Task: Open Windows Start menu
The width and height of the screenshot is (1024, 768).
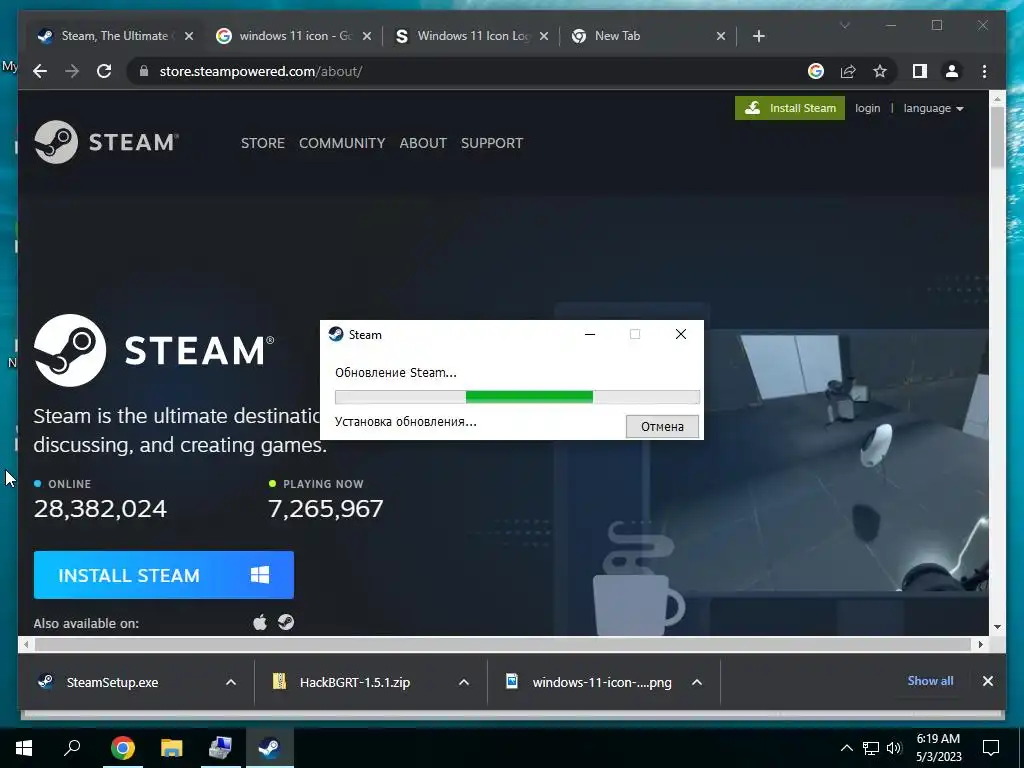Action: tap(24, 748)
